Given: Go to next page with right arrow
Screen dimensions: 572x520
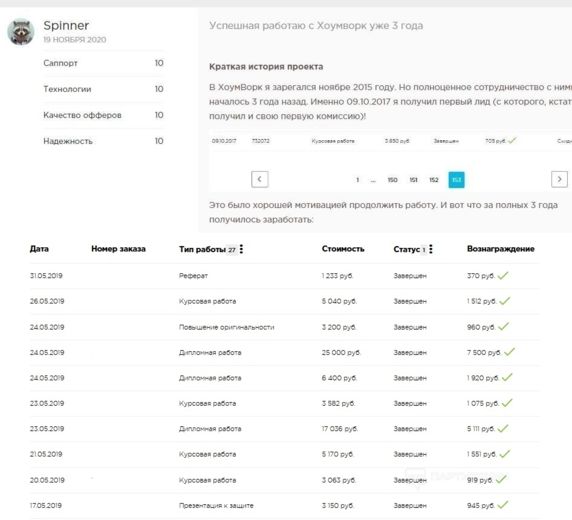Looking at the screenshot, I should pyautogui.click(x=559, y=179).
